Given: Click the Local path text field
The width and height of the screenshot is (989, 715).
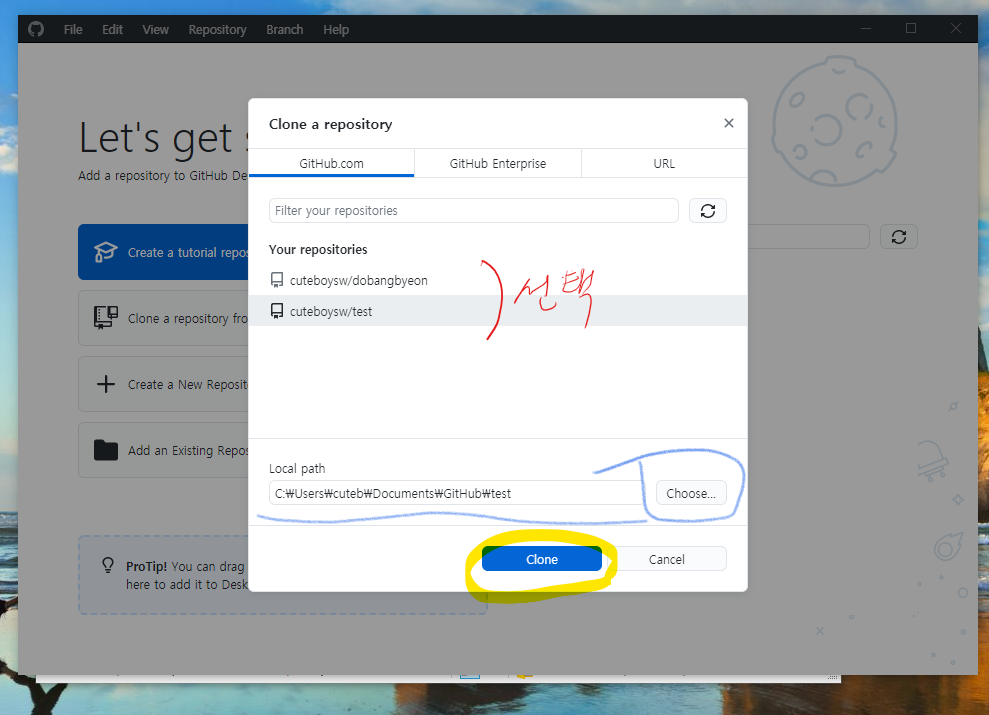Looking at the screenshot, I should coord(459,493).
